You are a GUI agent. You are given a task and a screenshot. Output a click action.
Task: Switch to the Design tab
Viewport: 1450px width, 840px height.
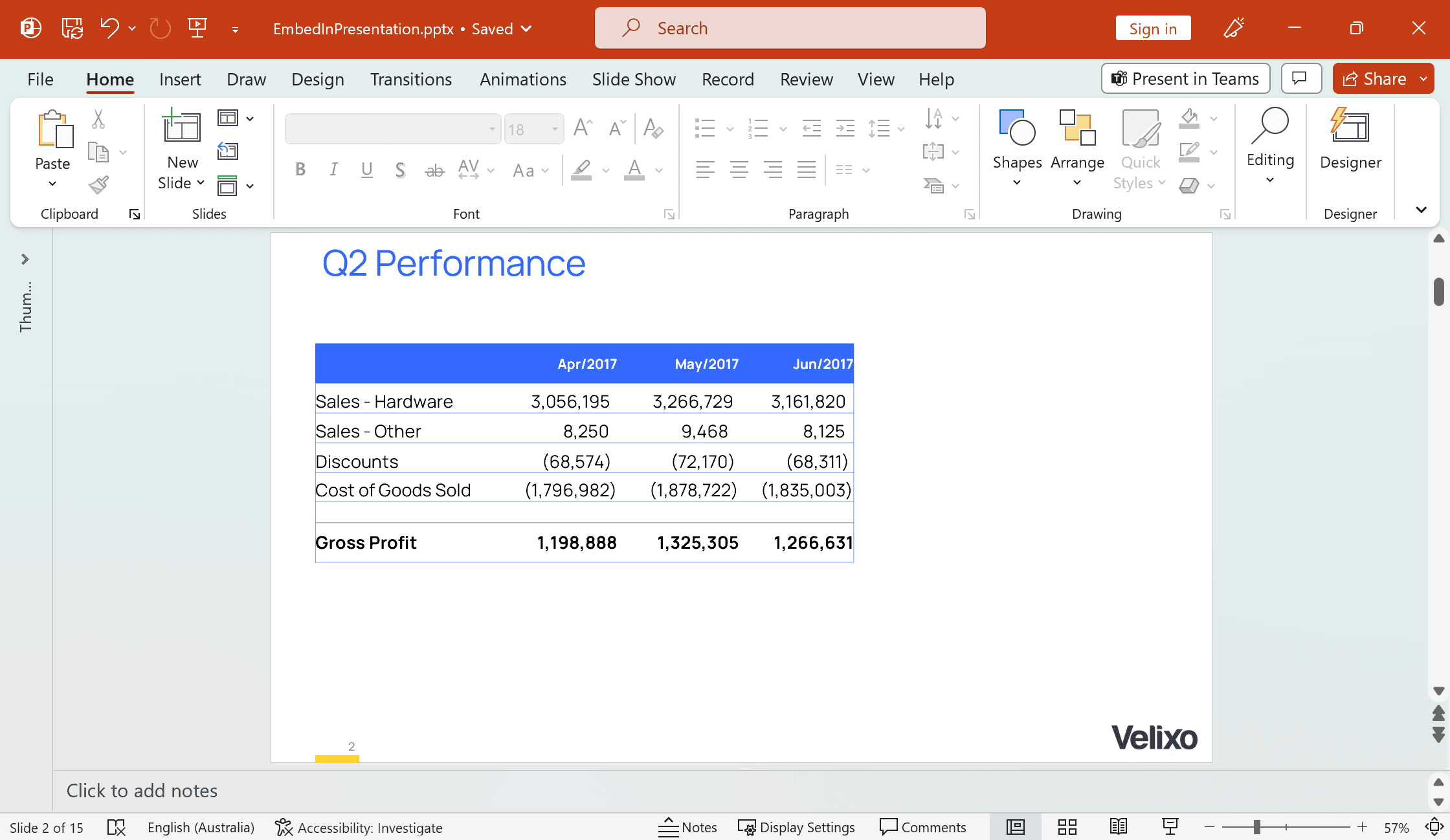pos(318,79)
